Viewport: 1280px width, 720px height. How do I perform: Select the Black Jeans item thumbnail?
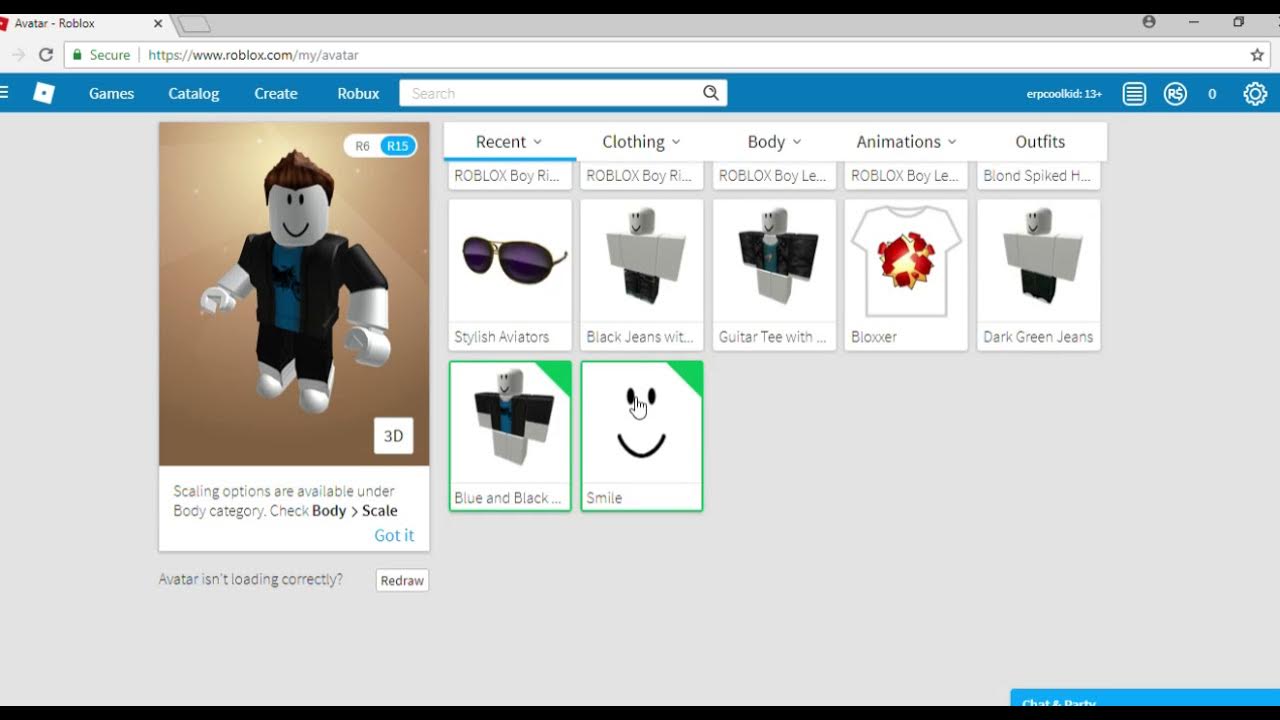(x=642, y=262)
